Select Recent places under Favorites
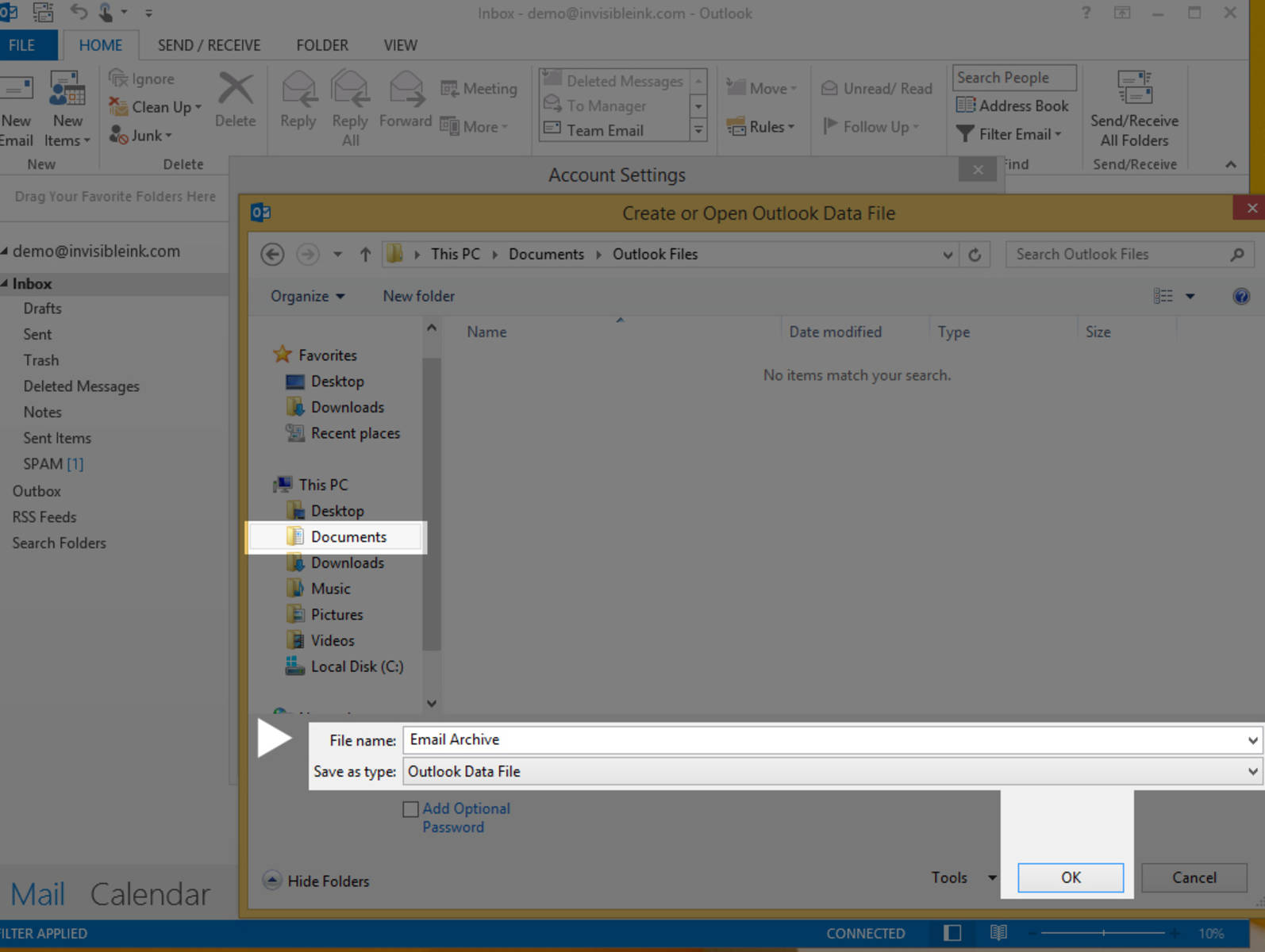 click(344, 433)
